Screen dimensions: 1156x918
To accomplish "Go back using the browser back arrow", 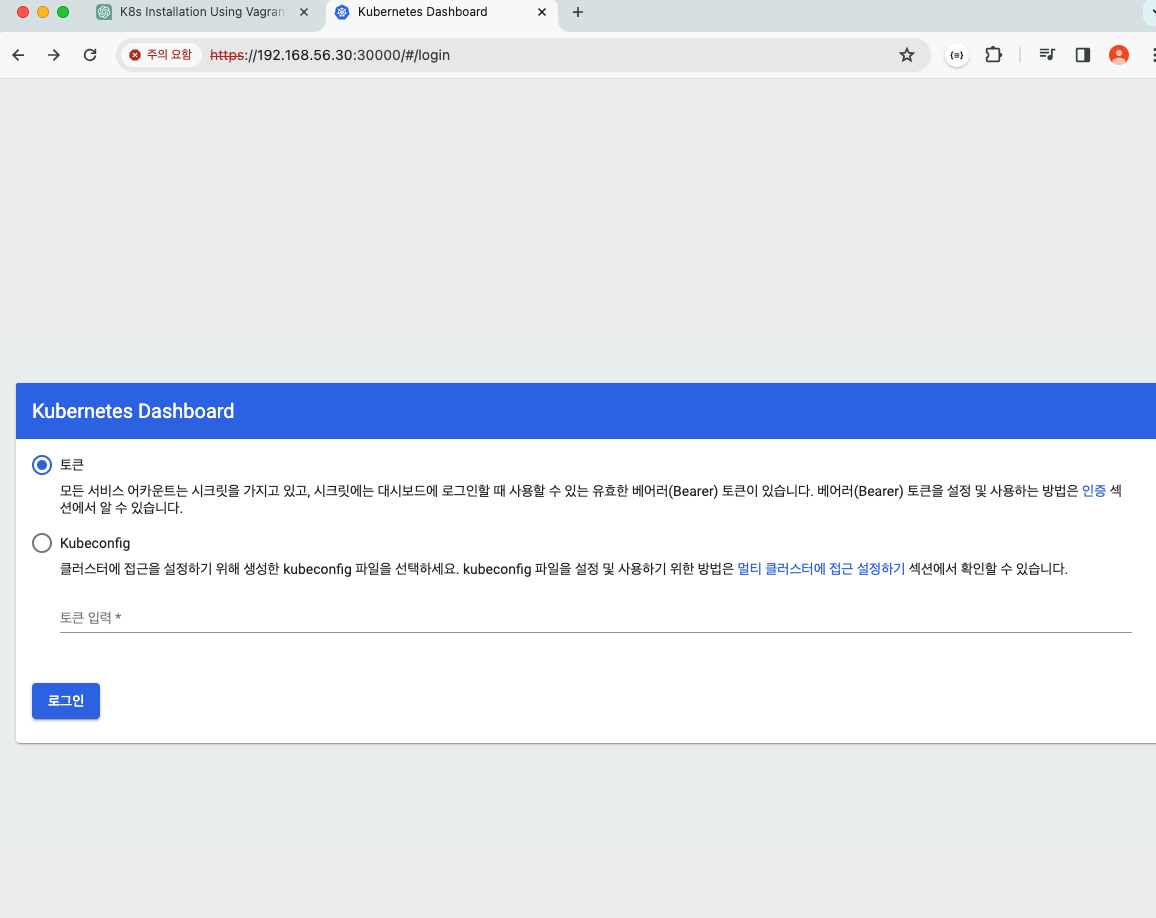I will (18, 55).
